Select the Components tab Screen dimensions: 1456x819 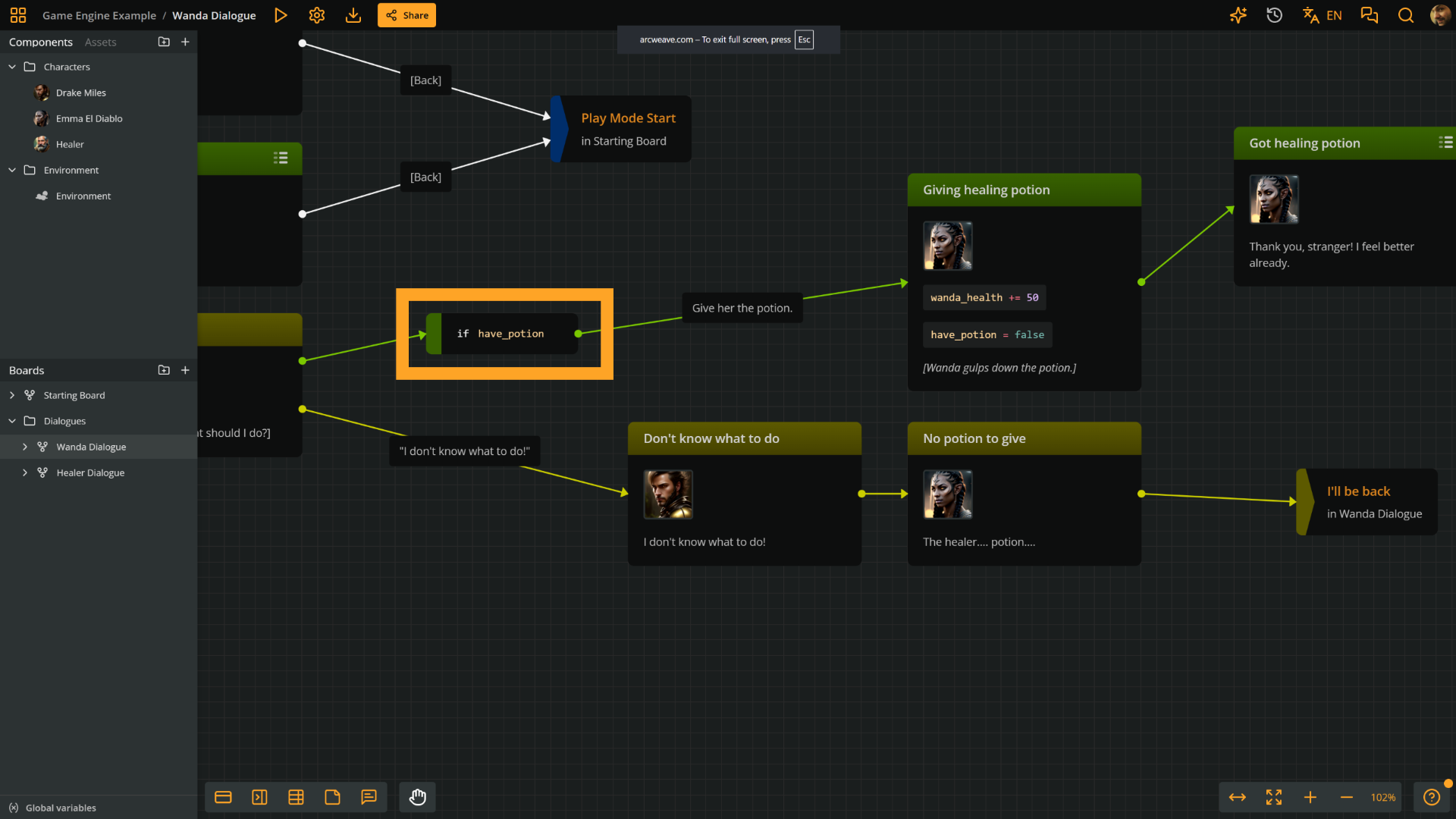click(x=41, y=42)
